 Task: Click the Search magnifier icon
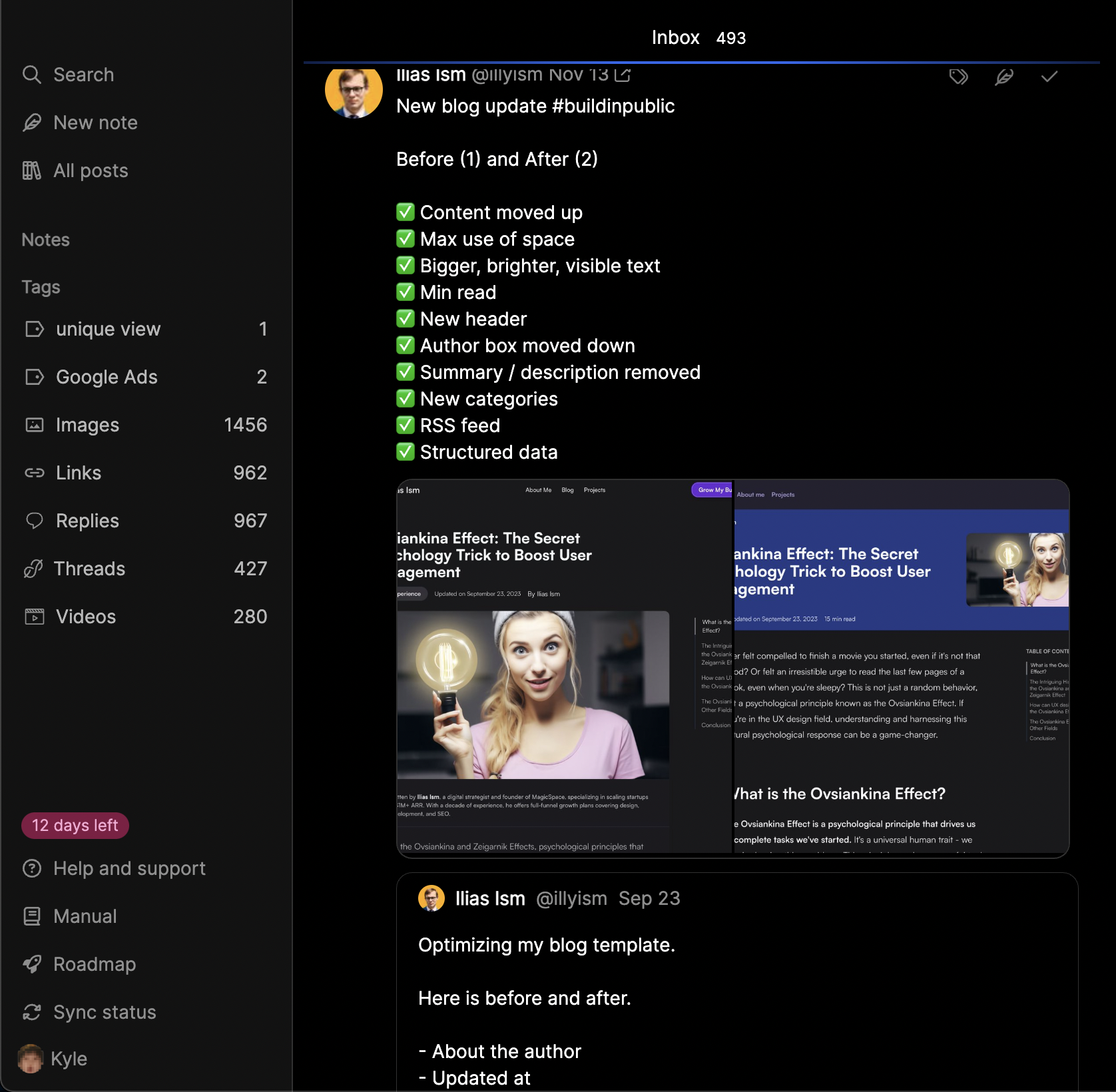coord(31,75)
